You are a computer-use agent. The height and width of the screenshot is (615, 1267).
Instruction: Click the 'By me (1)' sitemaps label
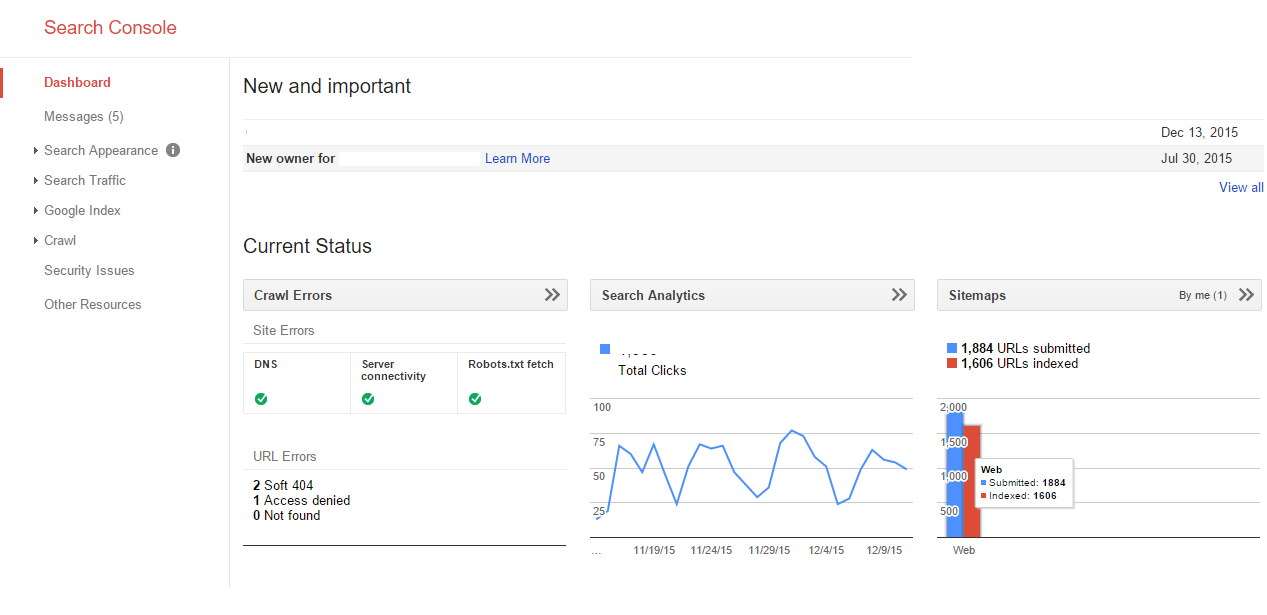point(1203,295)
